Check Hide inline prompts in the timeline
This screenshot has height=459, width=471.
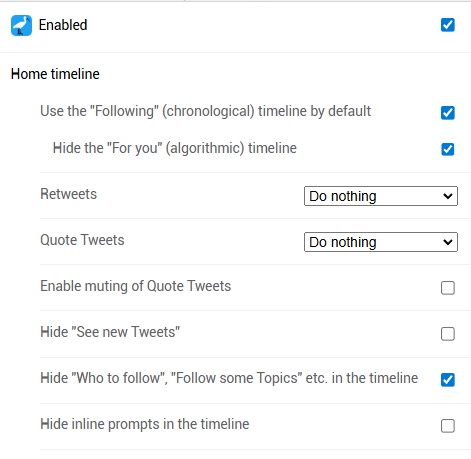[448, 426]
